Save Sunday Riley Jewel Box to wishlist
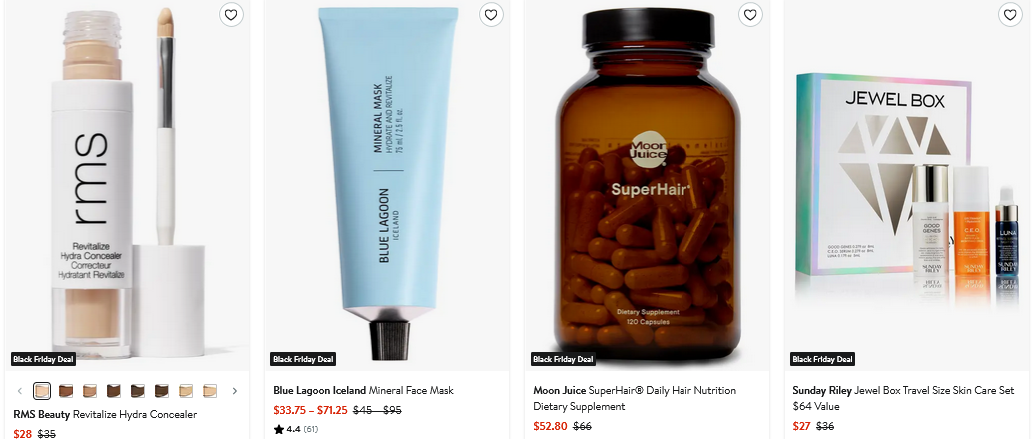The height and width of the screenshot is (439, 1034). coord(1010,15)
